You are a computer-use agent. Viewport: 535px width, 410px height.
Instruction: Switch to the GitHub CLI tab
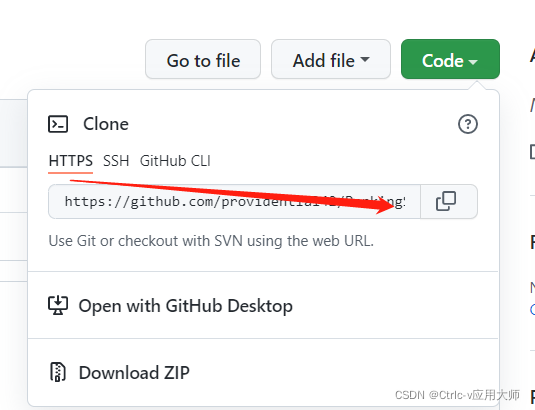pyautogui.click(x=175, y=161)
